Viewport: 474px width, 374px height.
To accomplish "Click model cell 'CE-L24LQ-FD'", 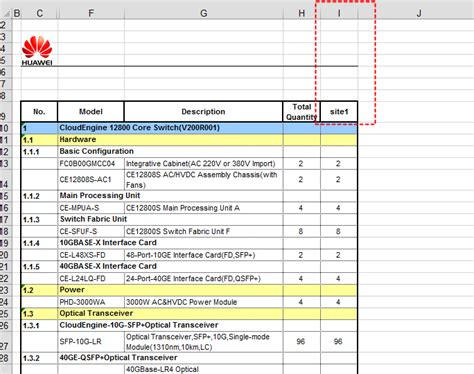I will pos(91,279).
